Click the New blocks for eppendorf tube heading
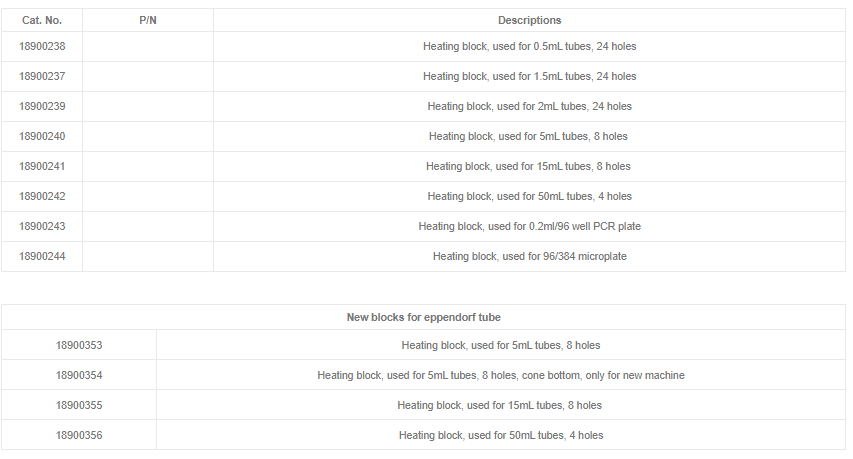 (x=424, y=317)
